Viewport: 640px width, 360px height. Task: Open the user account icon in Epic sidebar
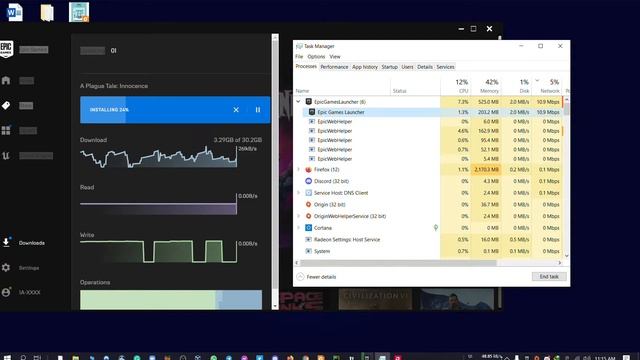point(6,292)
